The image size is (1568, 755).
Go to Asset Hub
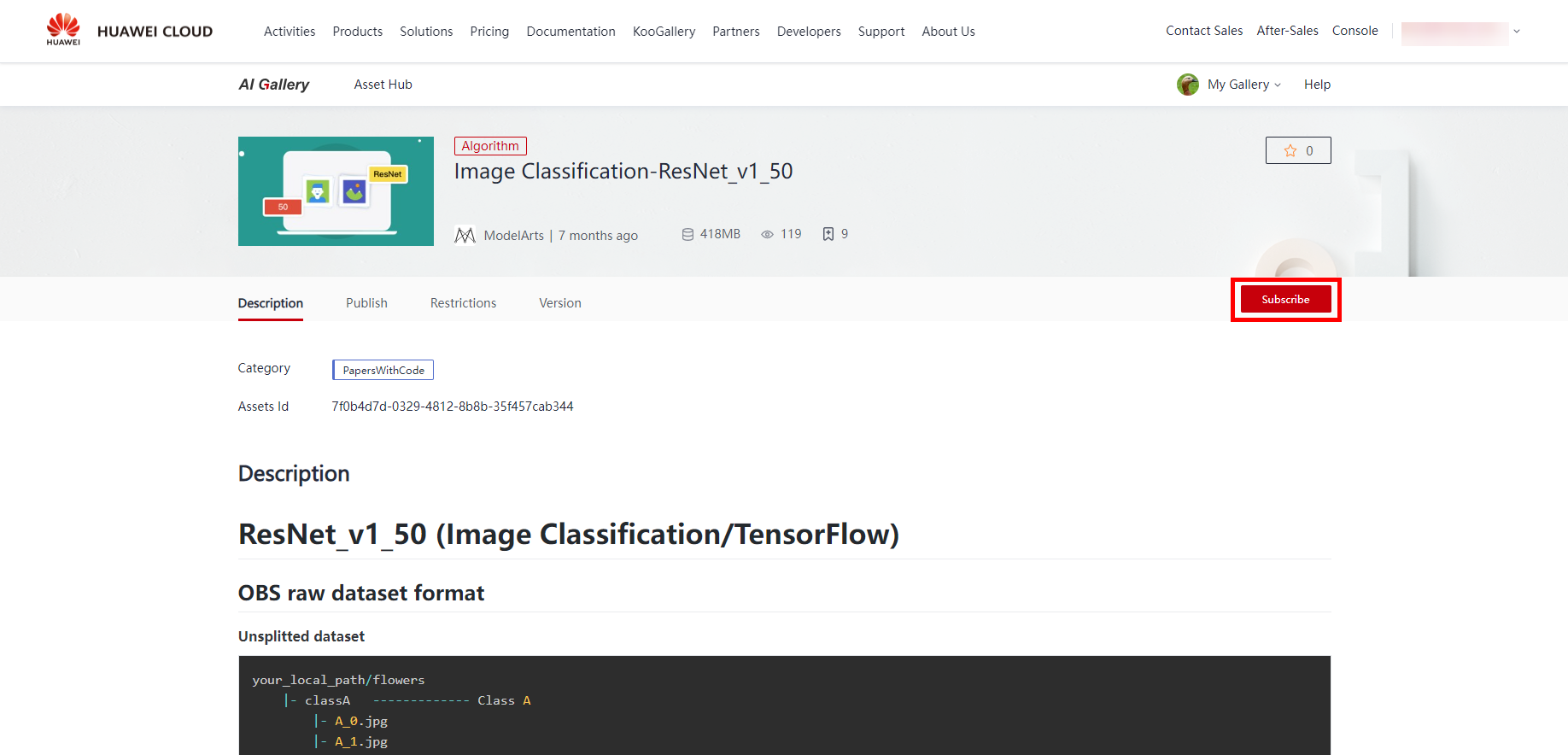pyautogui.click(x=383, y=85)
